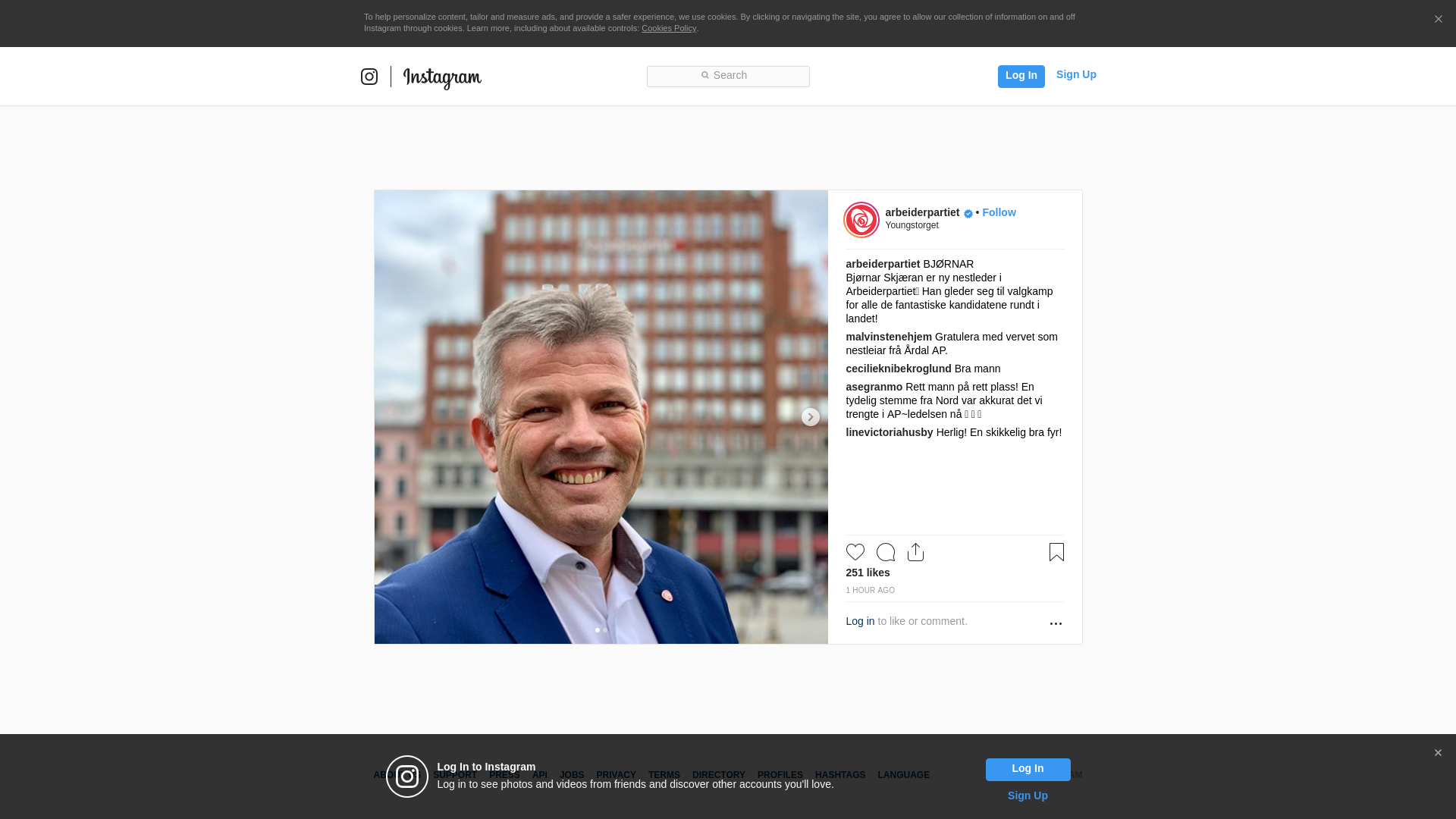The height and width of the screenshot is (819, 1456).
Task: Open commenter linevictoriahusby's profile
Action: click(x=890, y=432)
